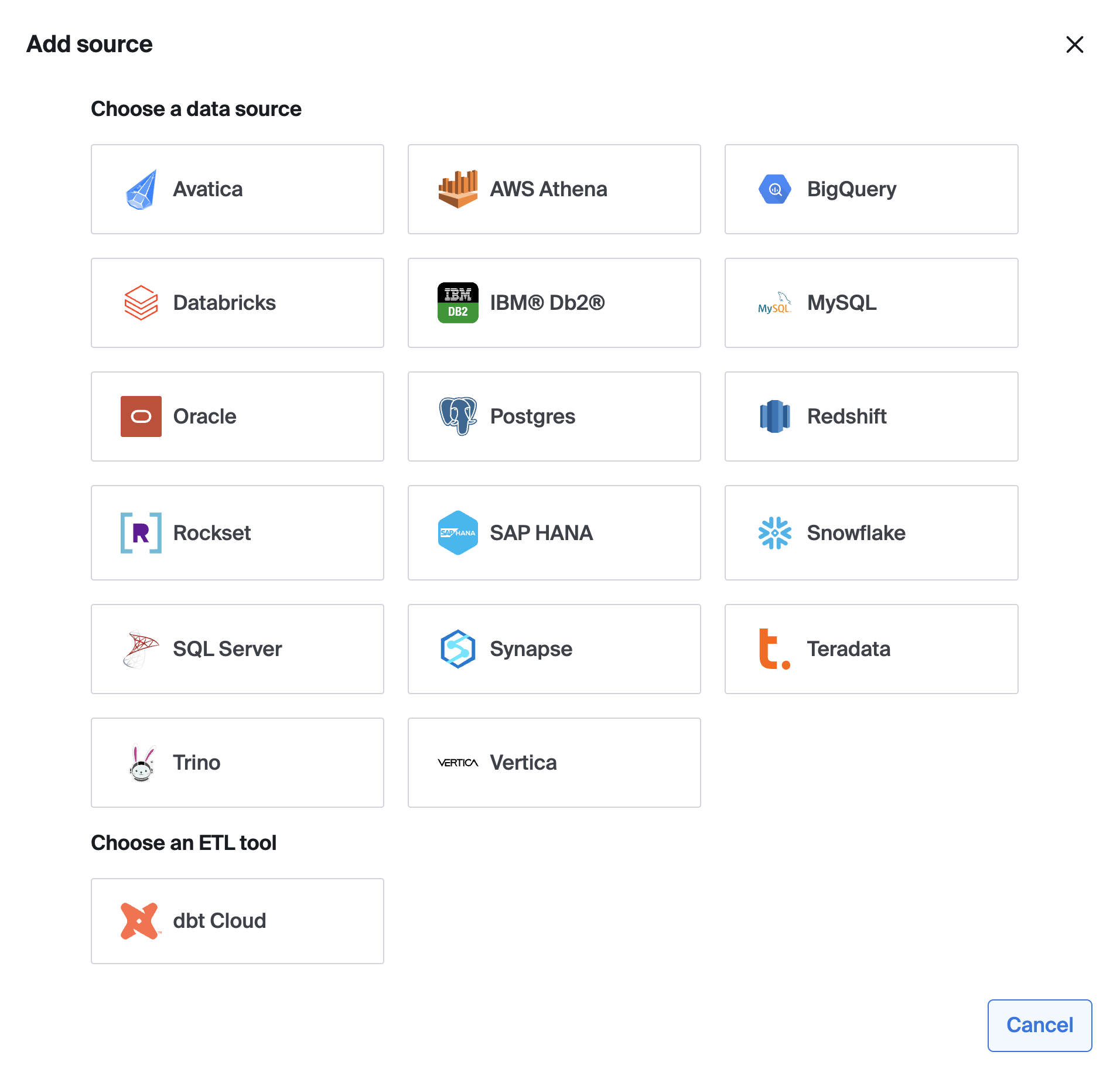Image resolution: width=1120 pixels, height=1079 pixels.
Task: Choose the Synapse label
Action: (x=531, y=649)
